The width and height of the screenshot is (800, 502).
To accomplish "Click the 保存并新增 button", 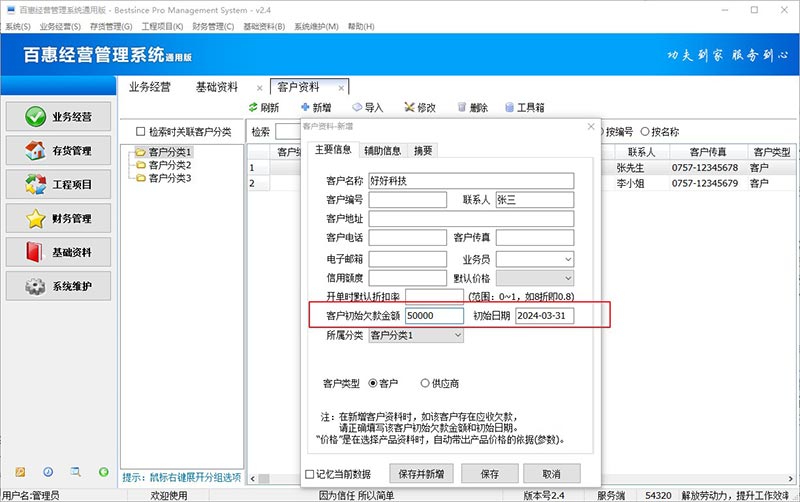I will coord(421,474).
